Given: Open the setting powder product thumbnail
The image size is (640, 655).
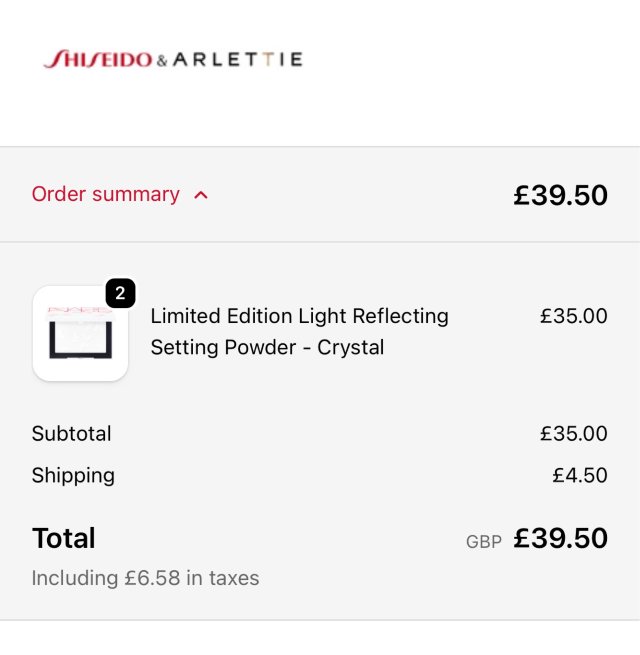Looking at the screenshot, I should tap(80, 334).
